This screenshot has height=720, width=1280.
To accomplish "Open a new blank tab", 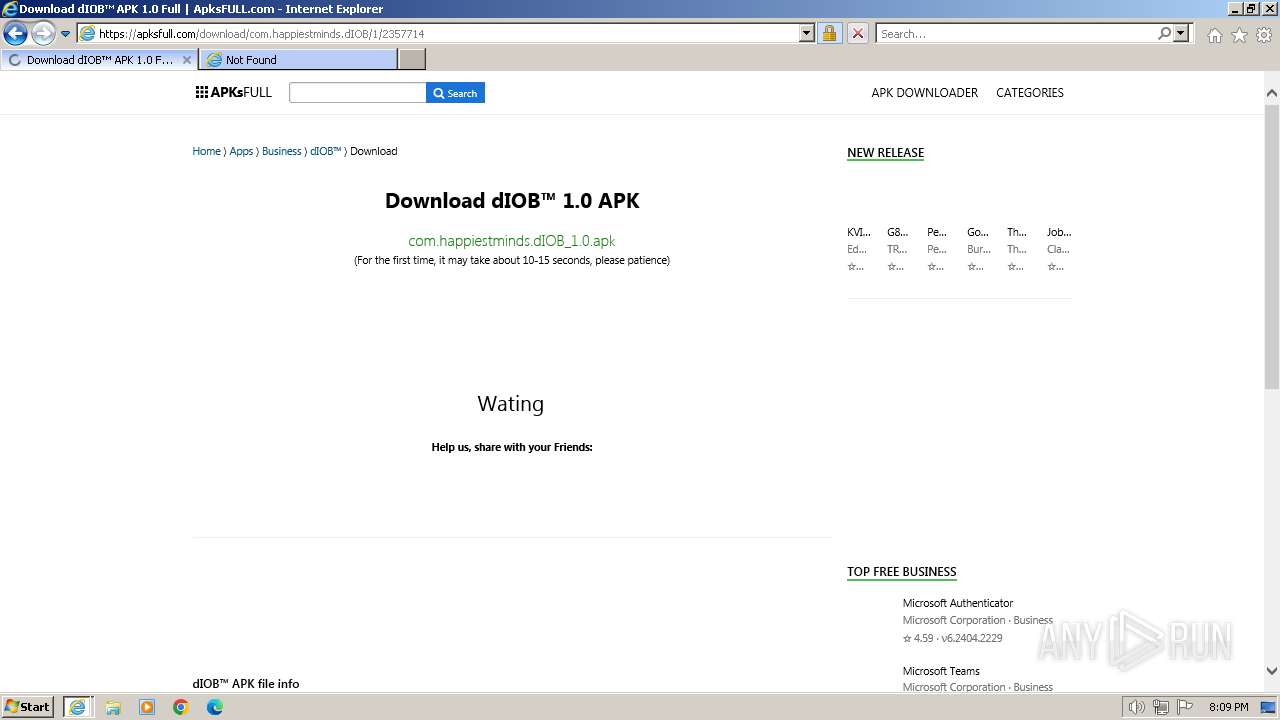I will click(x=412, y=60).
